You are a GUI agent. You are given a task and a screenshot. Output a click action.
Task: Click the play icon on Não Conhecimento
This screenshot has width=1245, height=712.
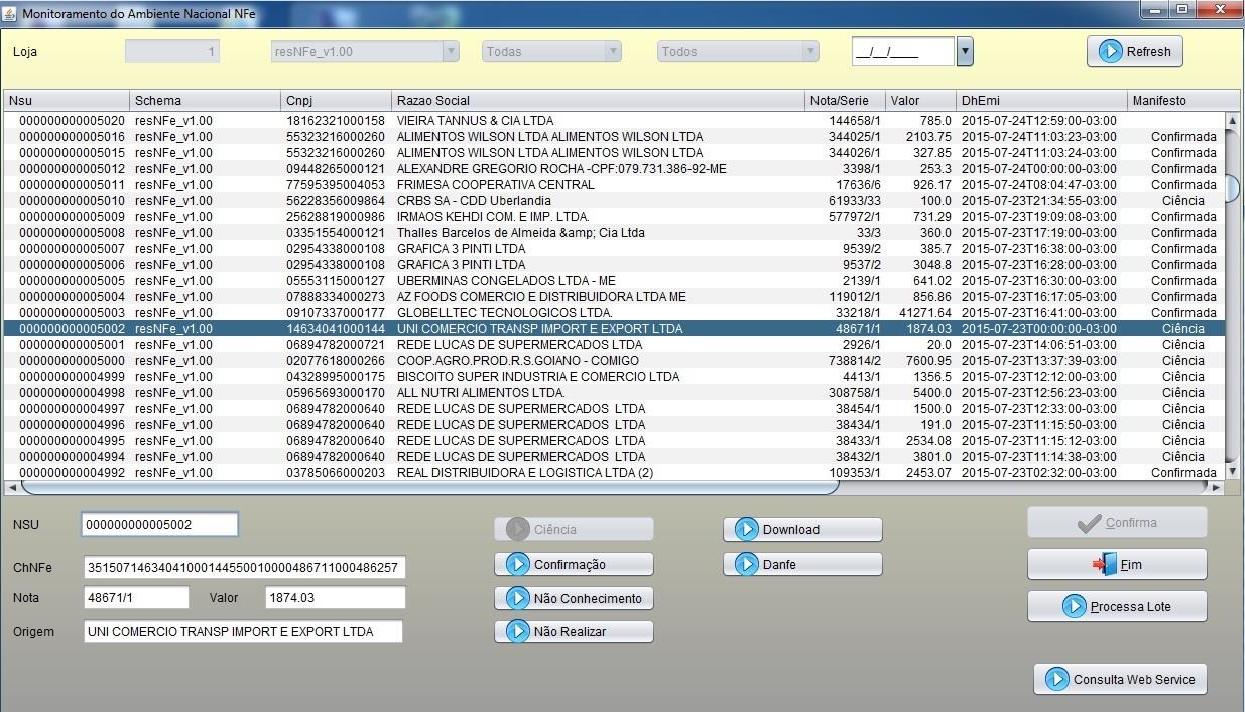pyautogui.click(x=517, y=598)
